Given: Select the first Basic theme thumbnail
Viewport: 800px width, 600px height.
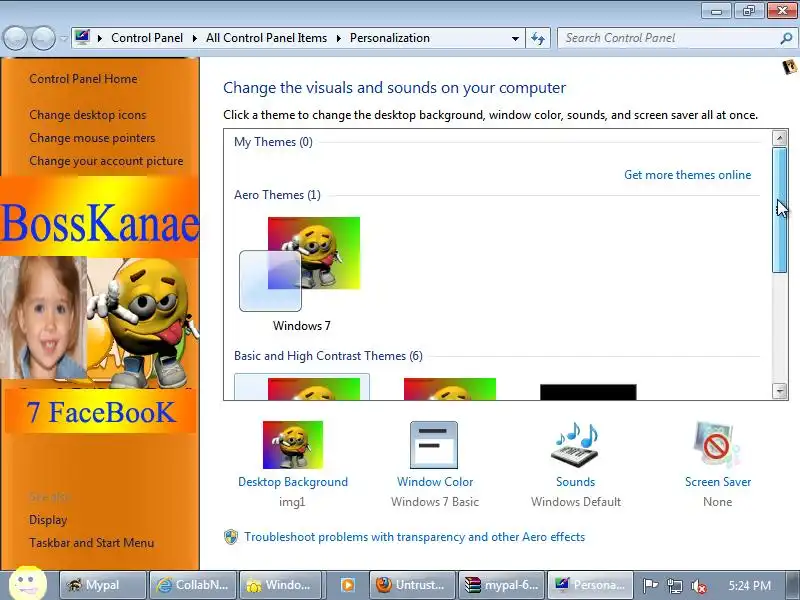Looking at the screenshot, I should pos(302,387).
